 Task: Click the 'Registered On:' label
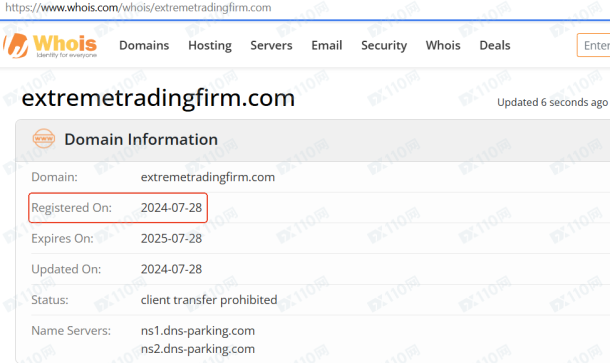(72, 208)
